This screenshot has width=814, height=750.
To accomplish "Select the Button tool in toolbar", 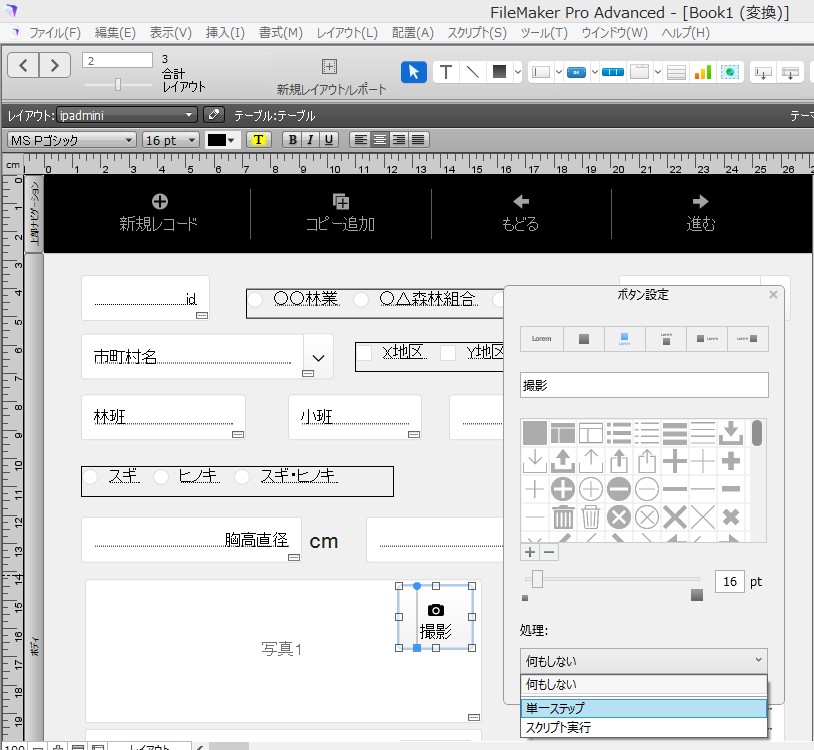I will [576, 72].
